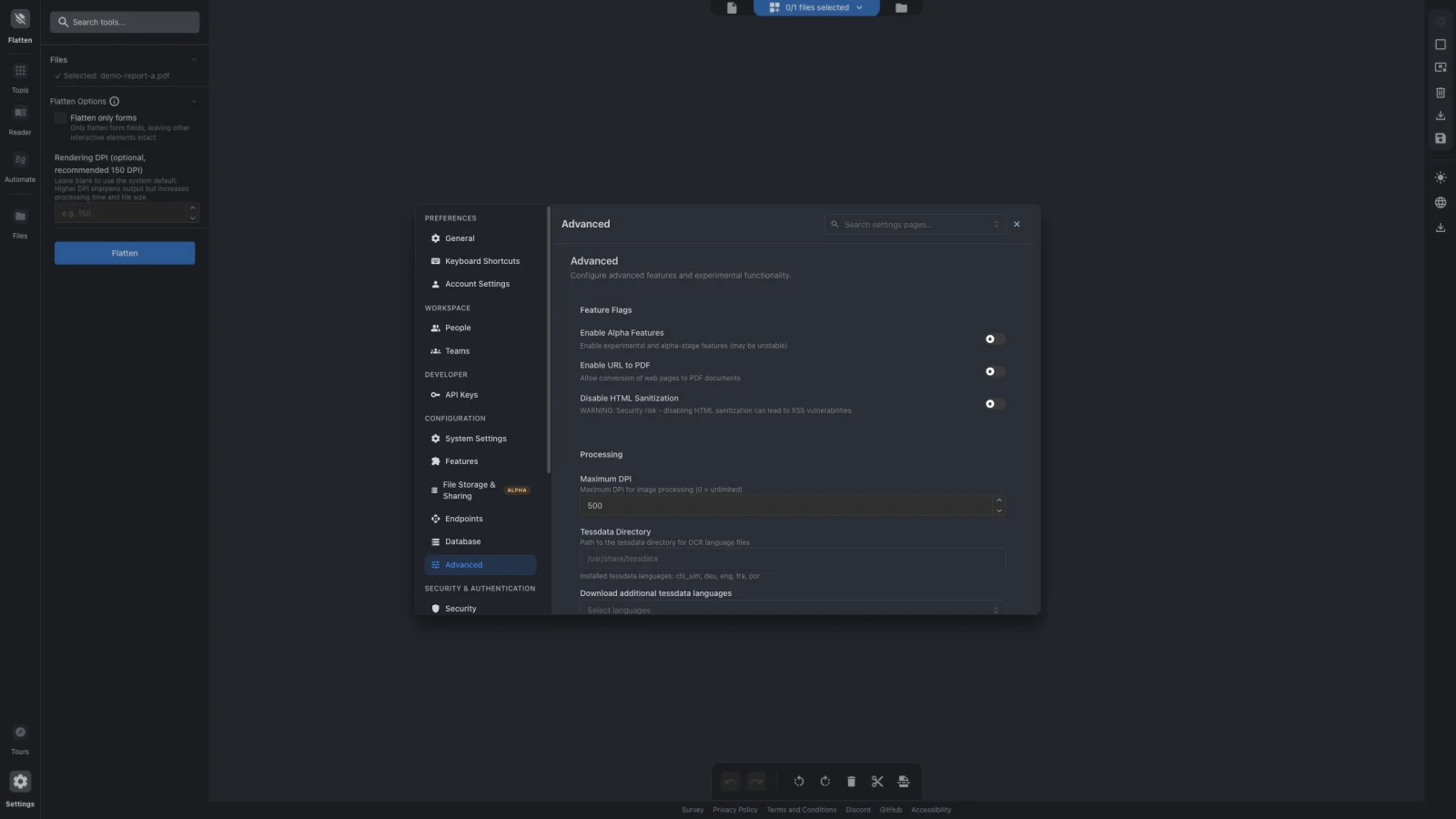The height and width of the screenshot is (819, 1456).
Task: Collapse the Flatten Options section chevron
Action: click(x=194, y=101)
